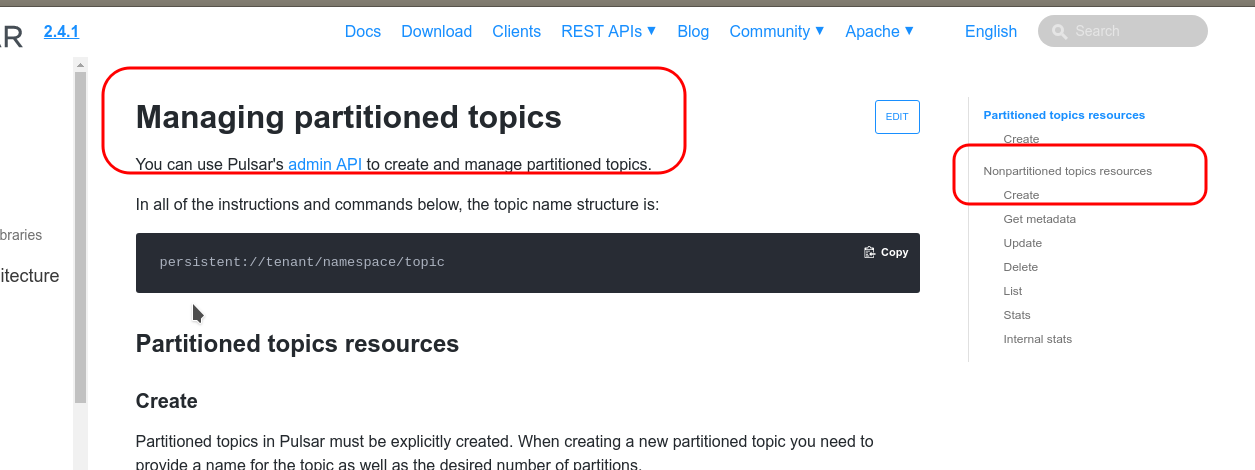This screenshot has width=1255, height=470.
Task: Click the Managing partitioned topics heading
Action: 348,117
